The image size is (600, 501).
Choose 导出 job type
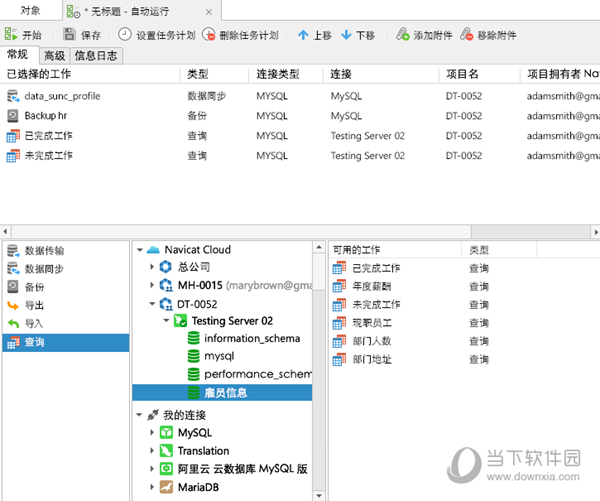[66, 305]
